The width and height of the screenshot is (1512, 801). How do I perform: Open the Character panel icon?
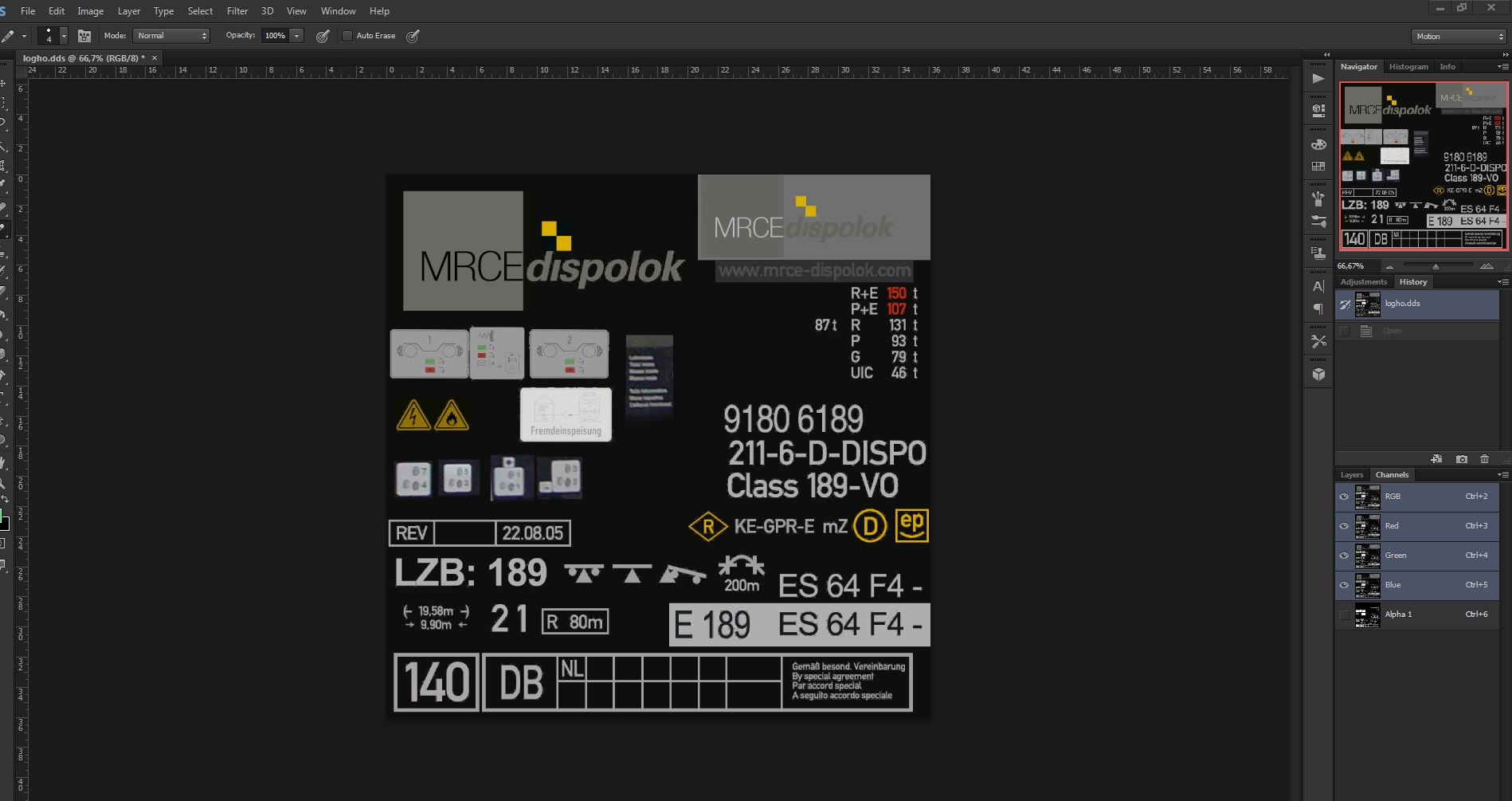click(x=1318, y=286)
